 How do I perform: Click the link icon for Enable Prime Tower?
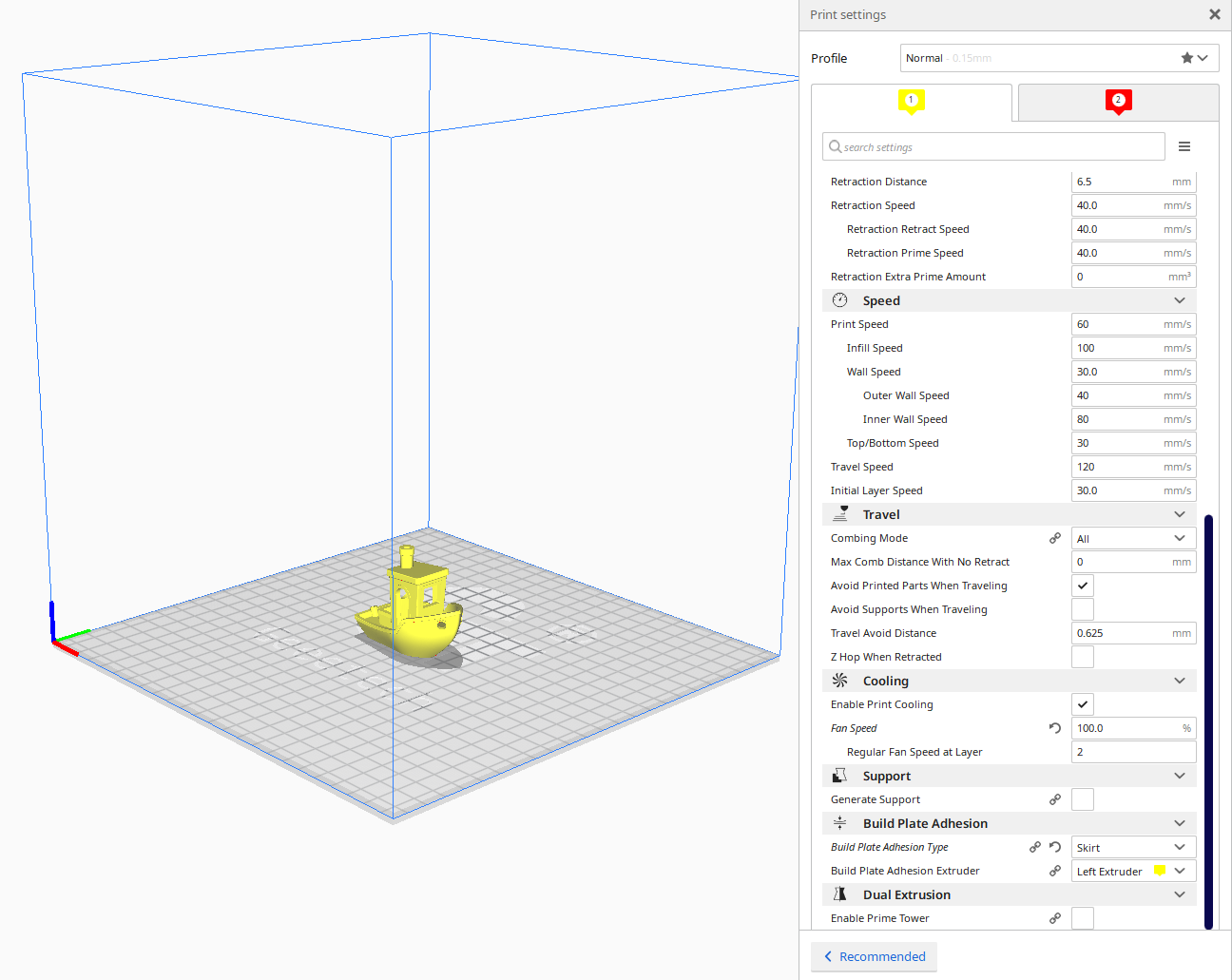[x=1054, y=918]
